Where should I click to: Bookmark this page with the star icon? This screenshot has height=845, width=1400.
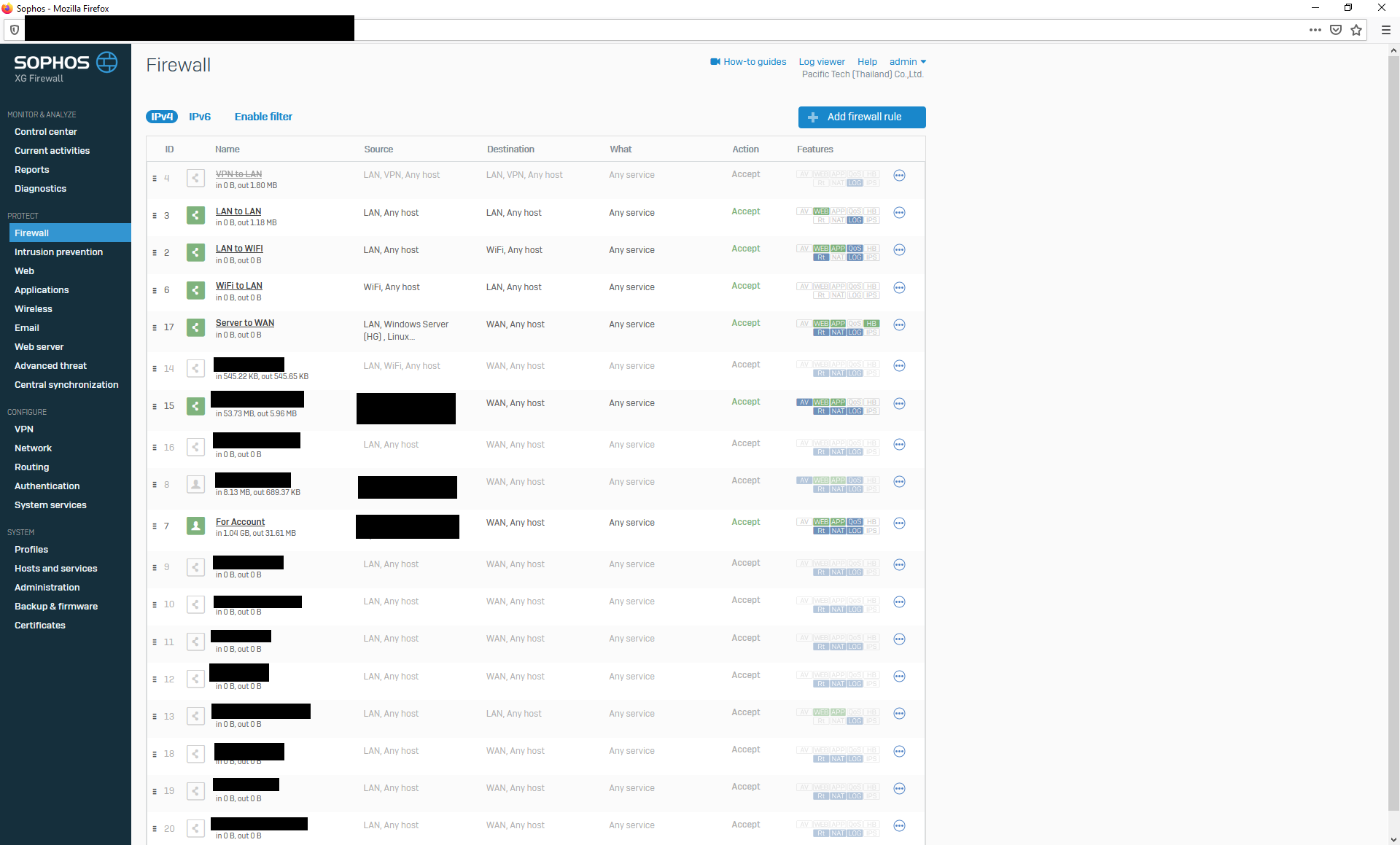(x=1356, y=30)
